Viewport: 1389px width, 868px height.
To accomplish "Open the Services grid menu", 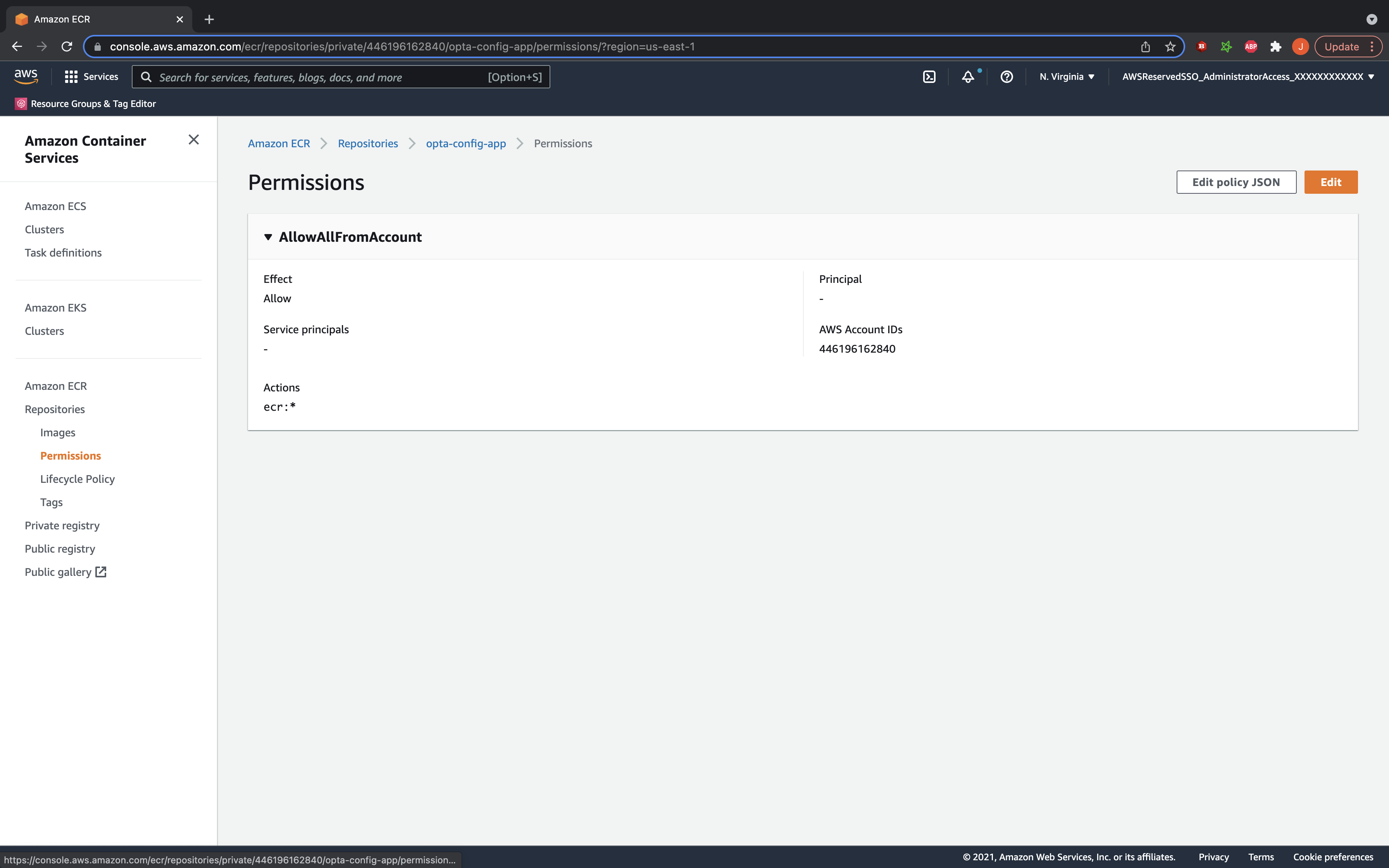I will click(91, 77).
